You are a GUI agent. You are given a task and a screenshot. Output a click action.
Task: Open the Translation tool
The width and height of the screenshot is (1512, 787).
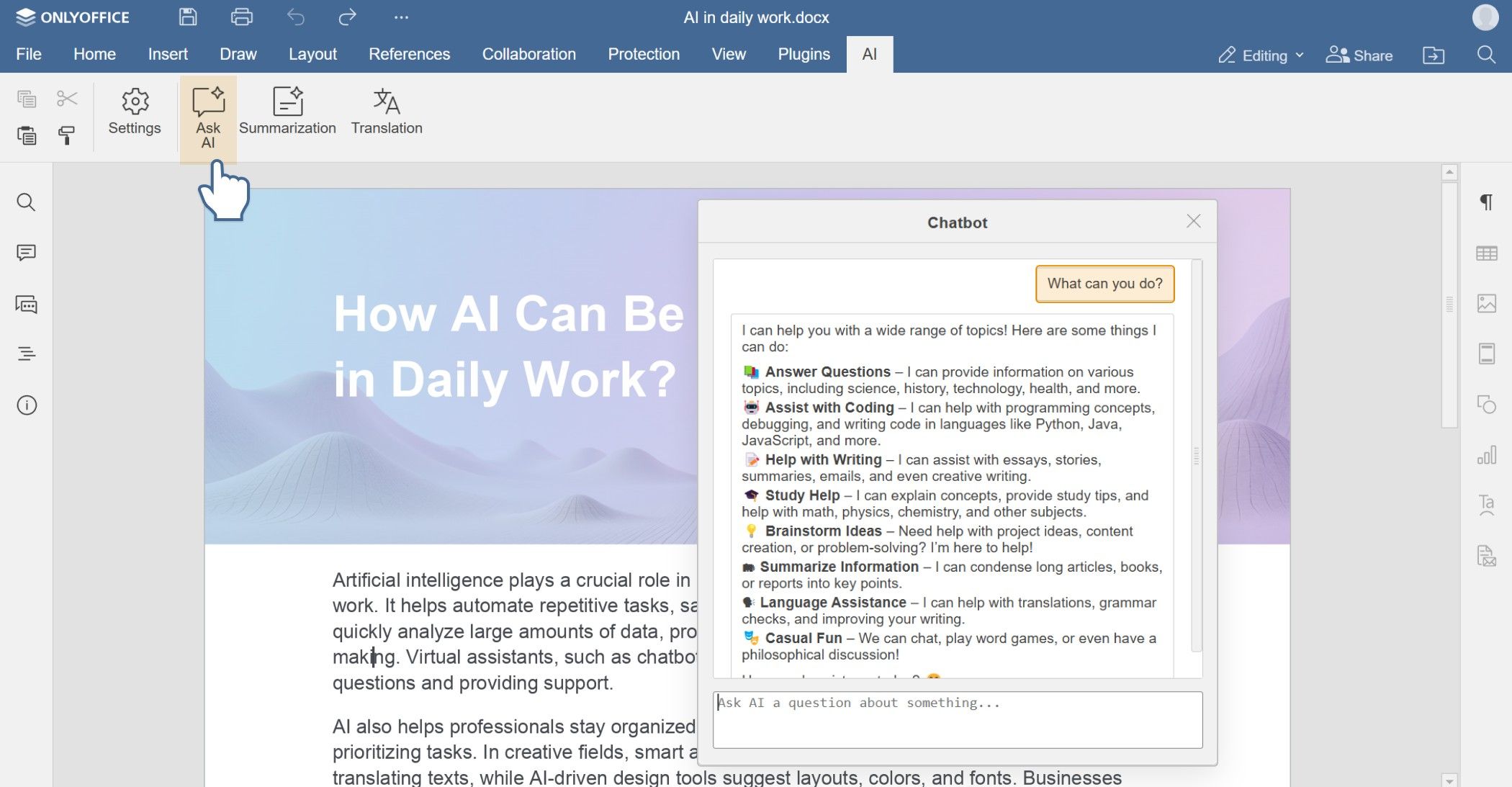[387, 112]
